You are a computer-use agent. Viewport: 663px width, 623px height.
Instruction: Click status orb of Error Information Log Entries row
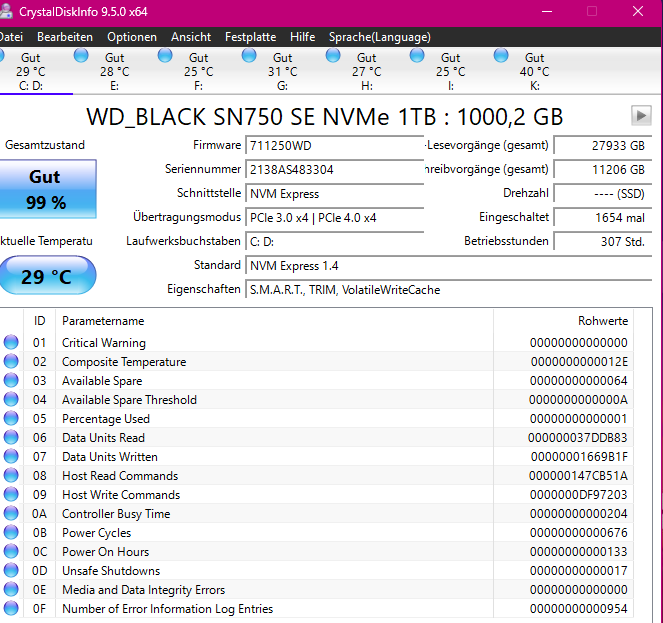pyautogui.click(x=11, y=609)
